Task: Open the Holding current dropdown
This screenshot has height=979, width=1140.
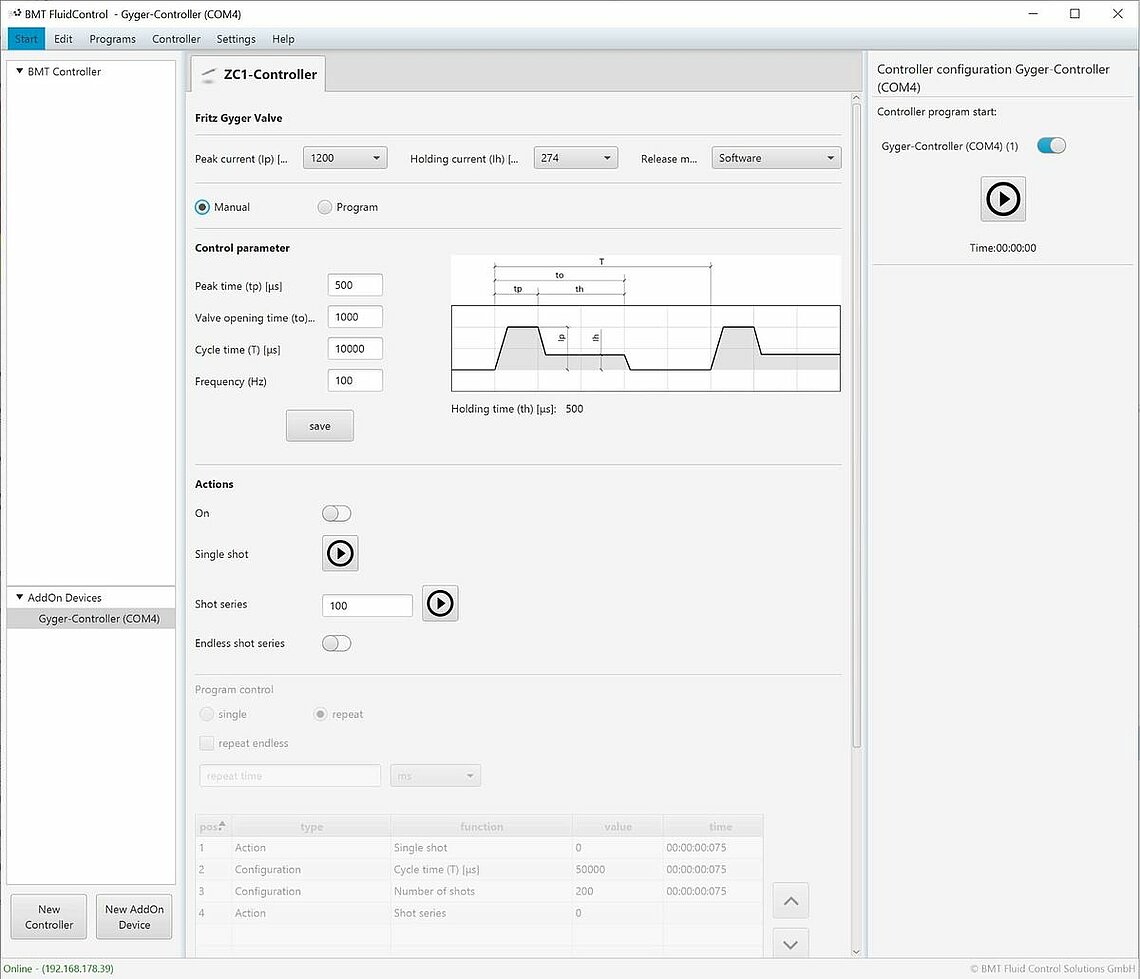Action: tap(576, 158)
